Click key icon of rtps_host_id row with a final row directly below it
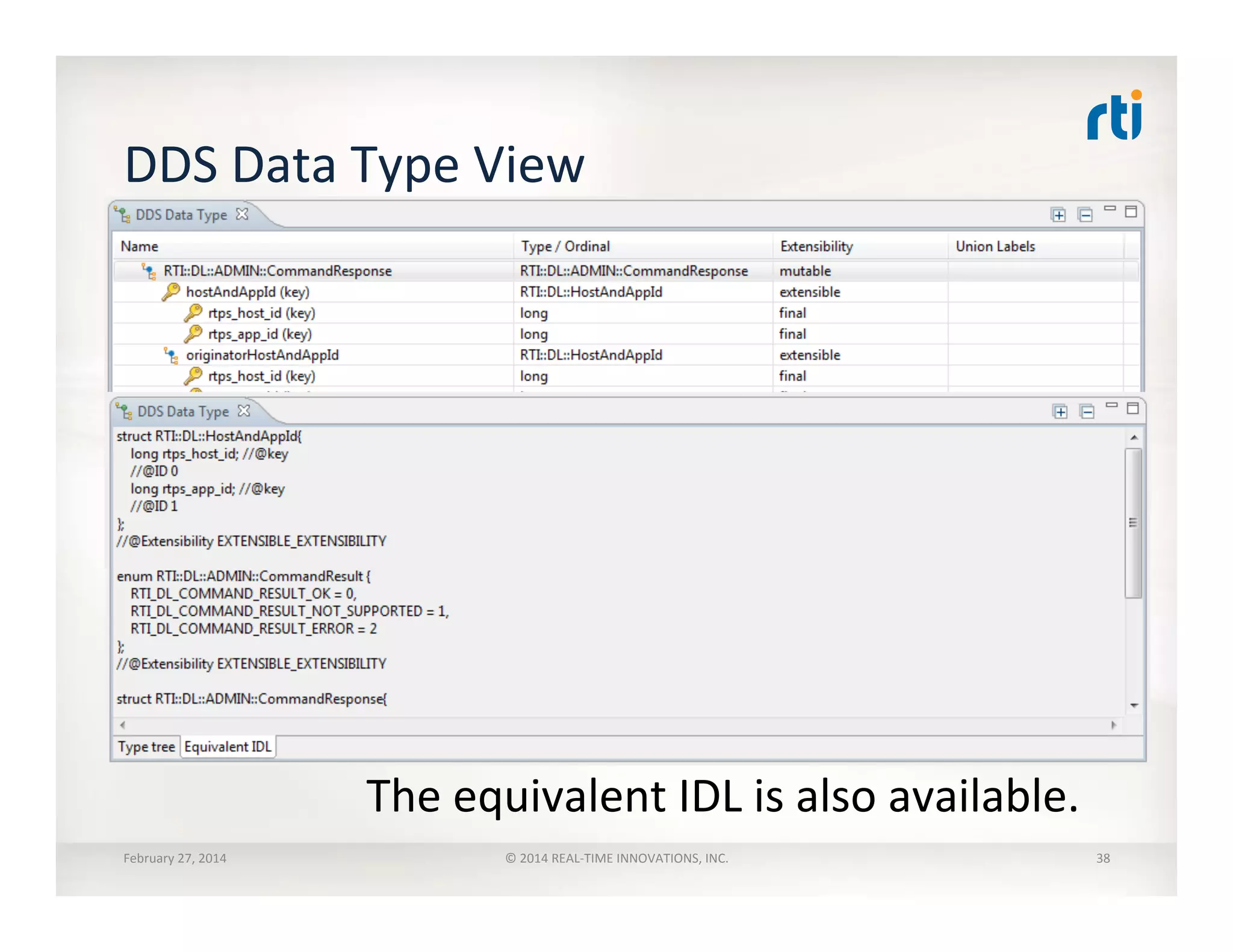The width and height of the screenshot is (1233, 952). point(193,313)
